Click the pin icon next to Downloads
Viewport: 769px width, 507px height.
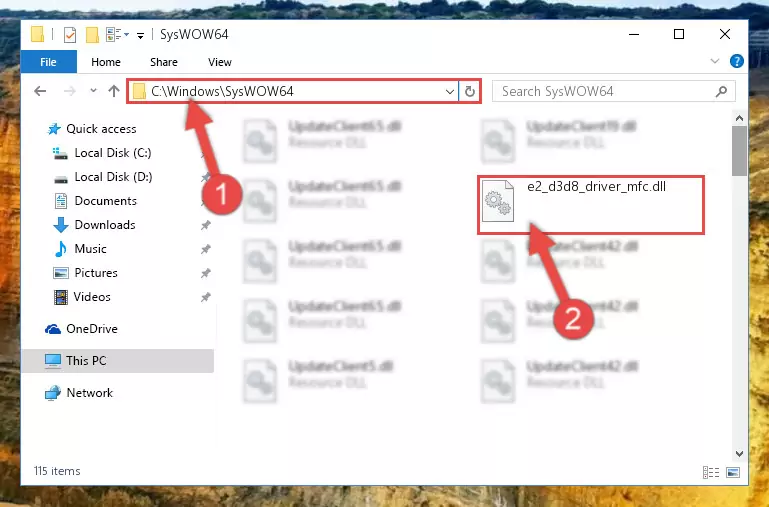point(205,225)
